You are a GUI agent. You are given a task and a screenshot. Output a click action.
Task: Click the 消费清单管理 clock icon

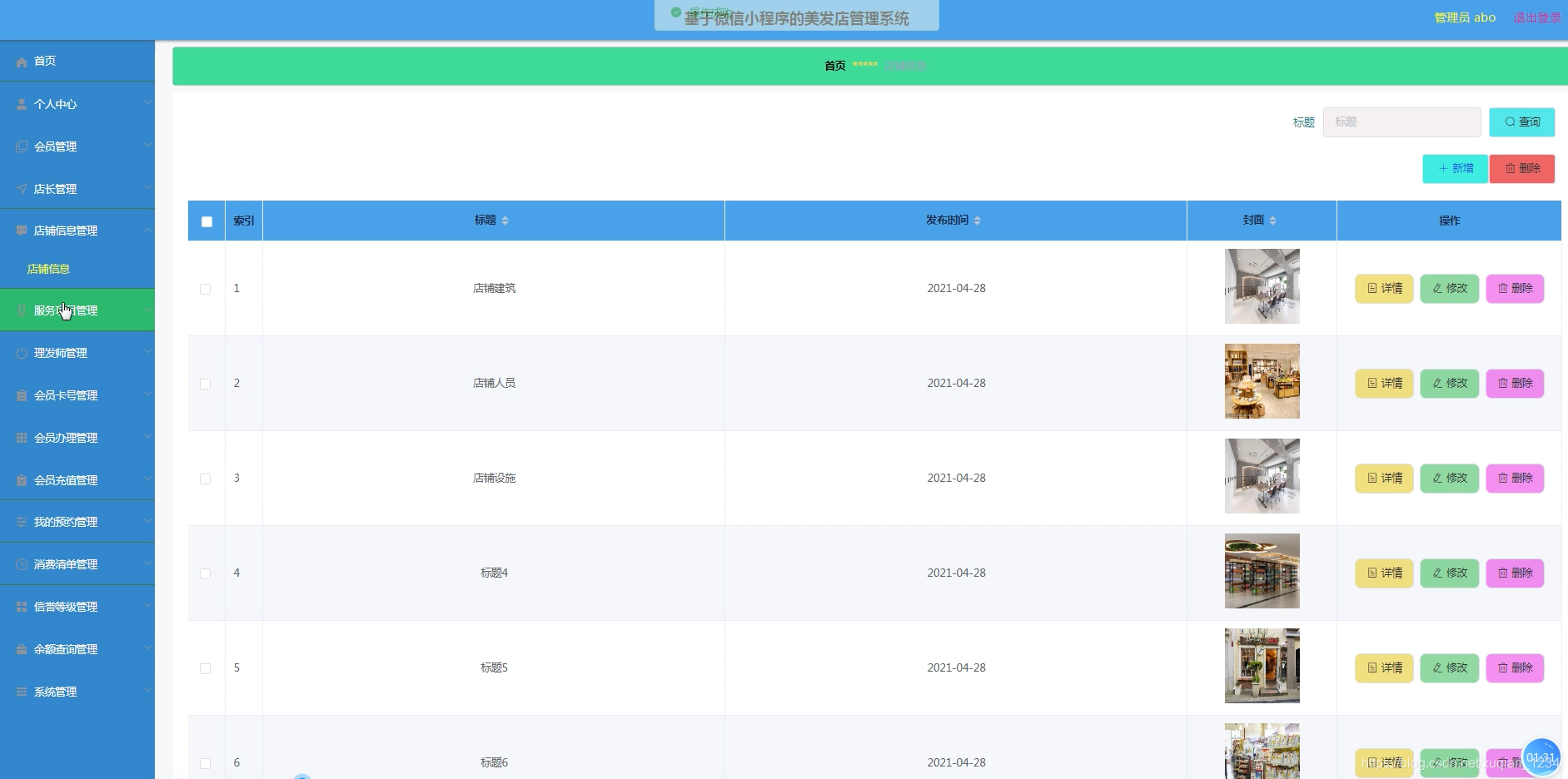(x=22, y=564)
